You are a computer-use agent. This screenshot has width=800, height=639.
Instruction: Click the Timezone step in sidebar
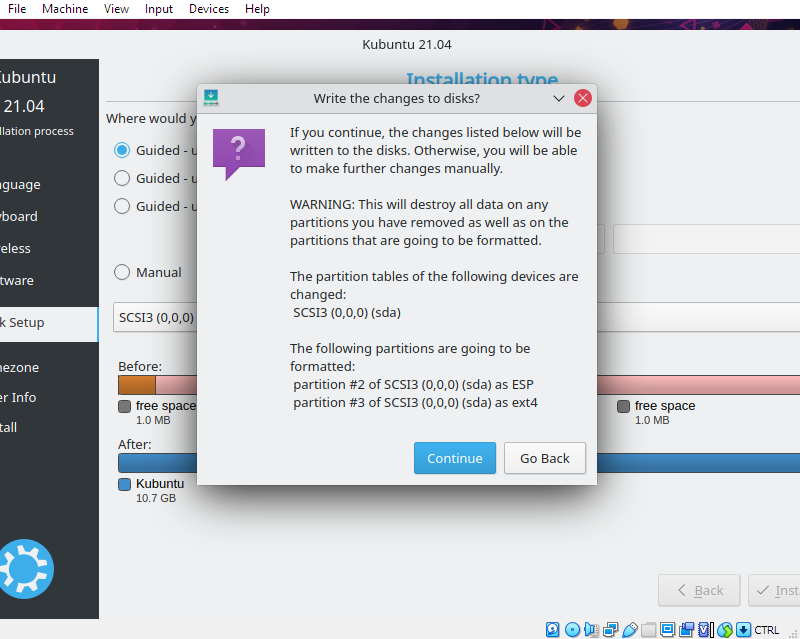pos(19,367)
